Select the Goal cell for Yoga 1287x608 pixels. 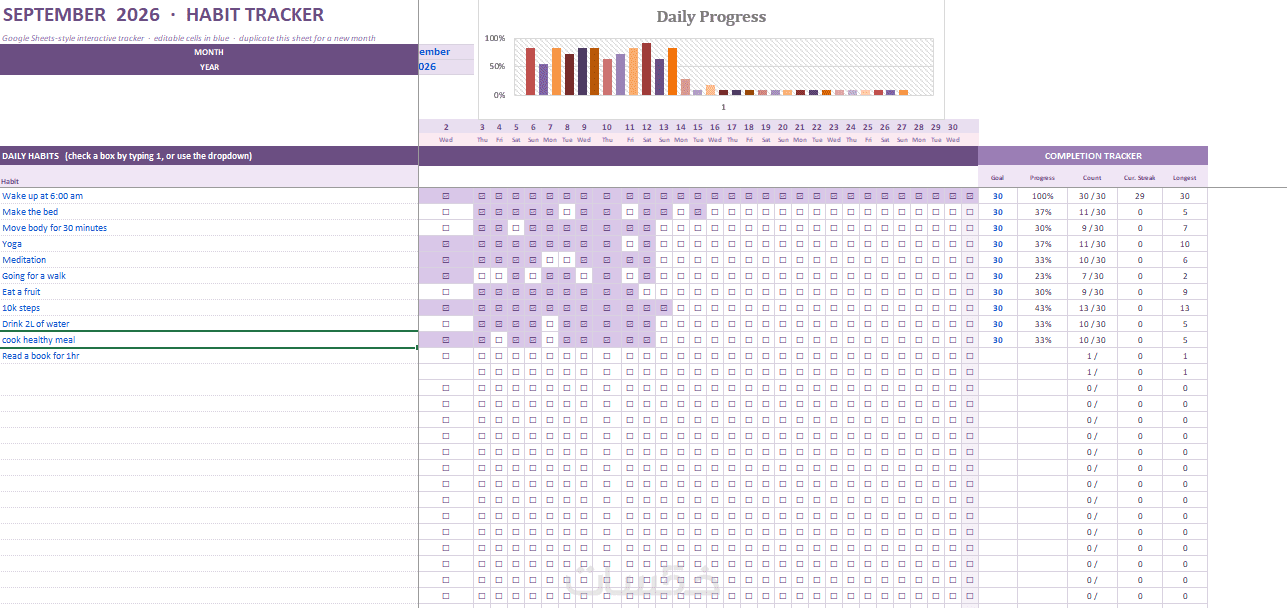pos(997,244)
